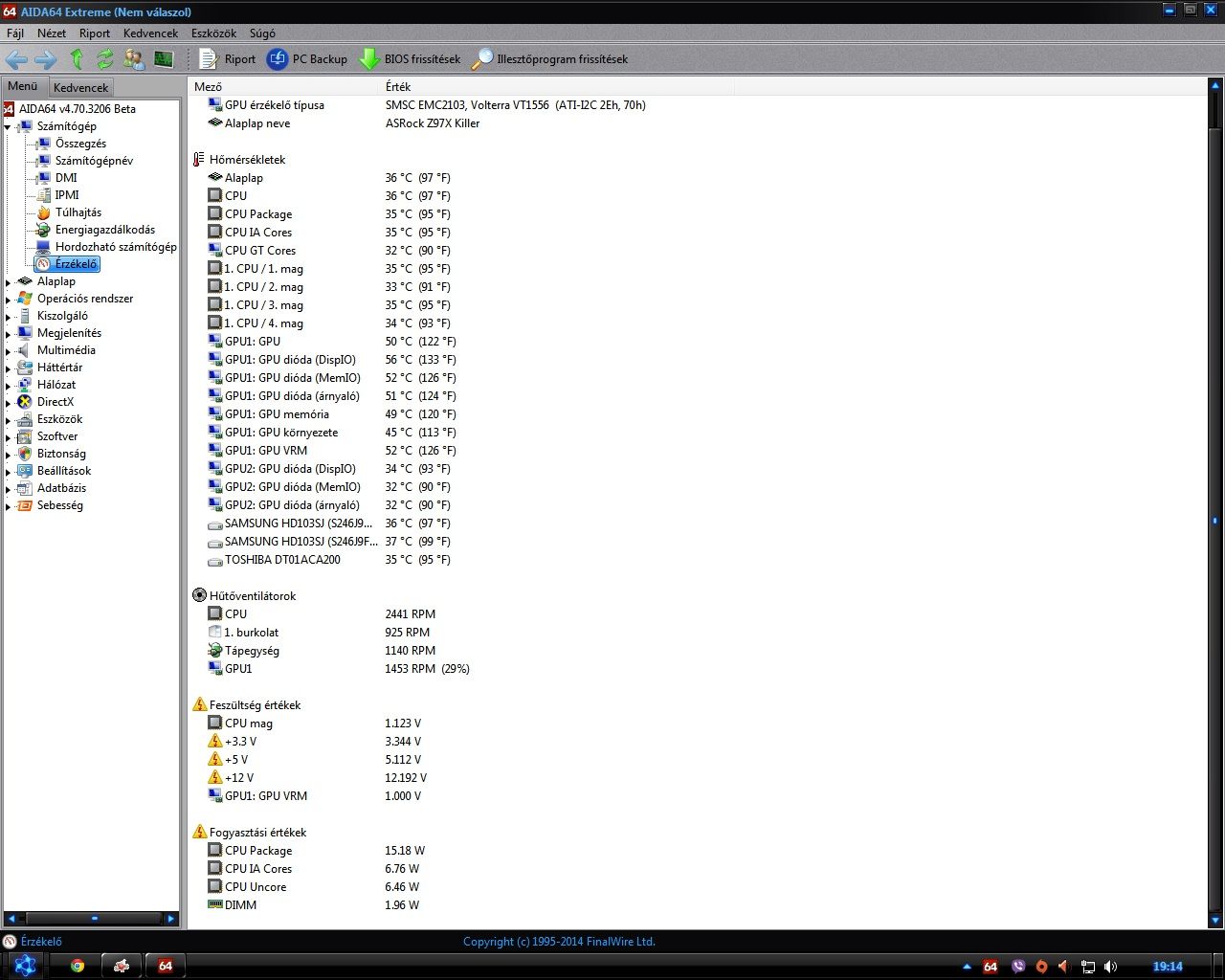
Task: Click the Biztonság shield icon
Action: [25, 454]
